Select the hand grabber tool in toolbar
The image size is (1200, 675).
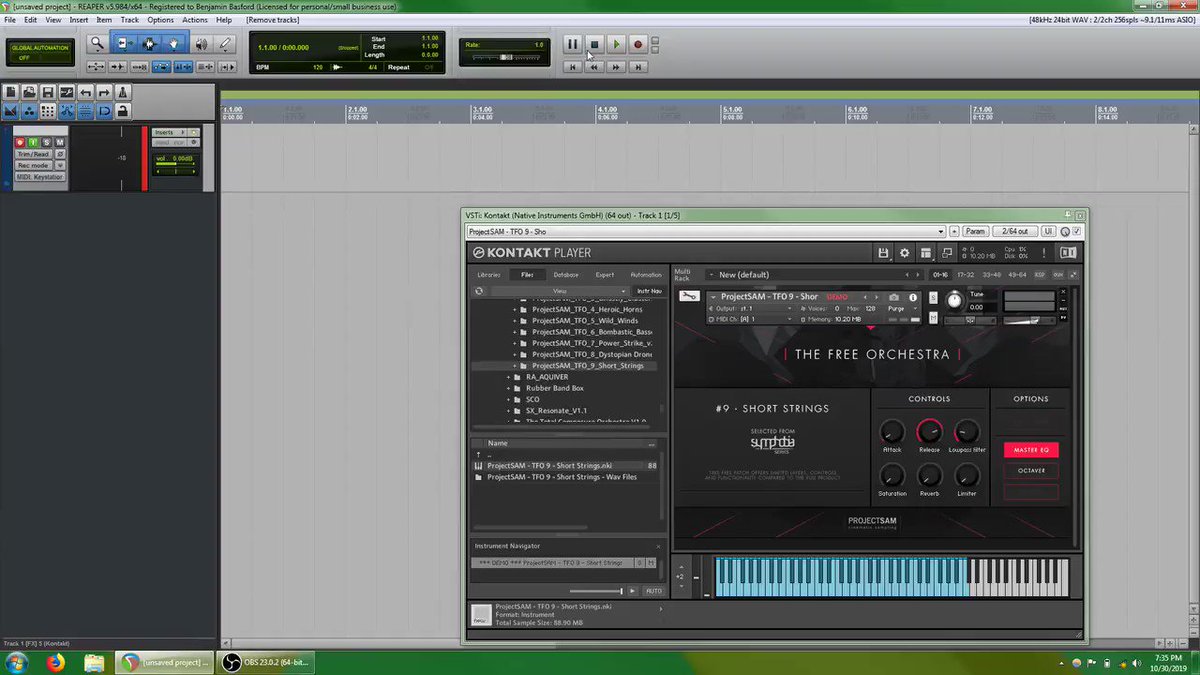tap(174, 44)
